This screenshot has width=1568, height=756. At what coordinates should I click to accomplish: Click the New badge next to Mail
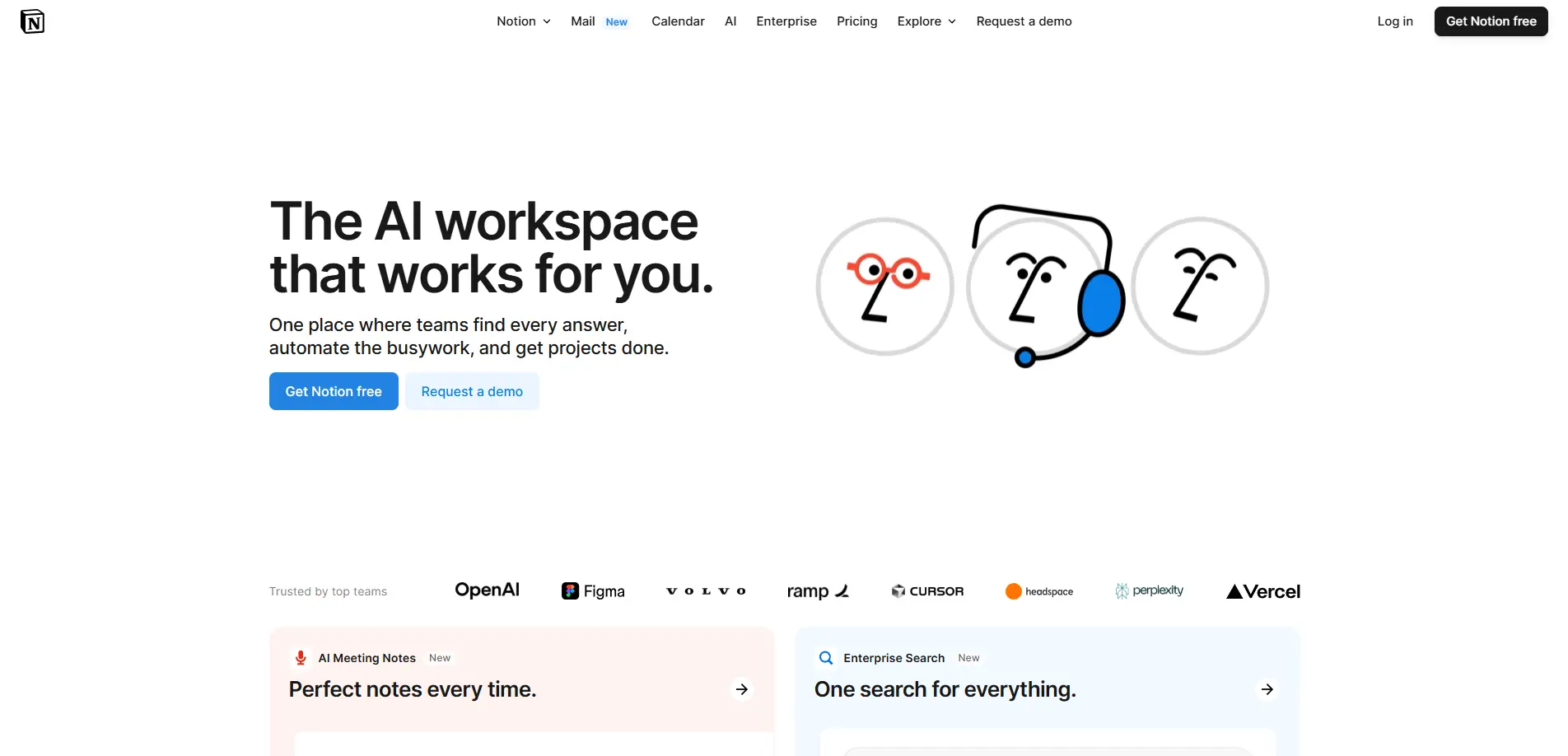click(x=617, y=22)
